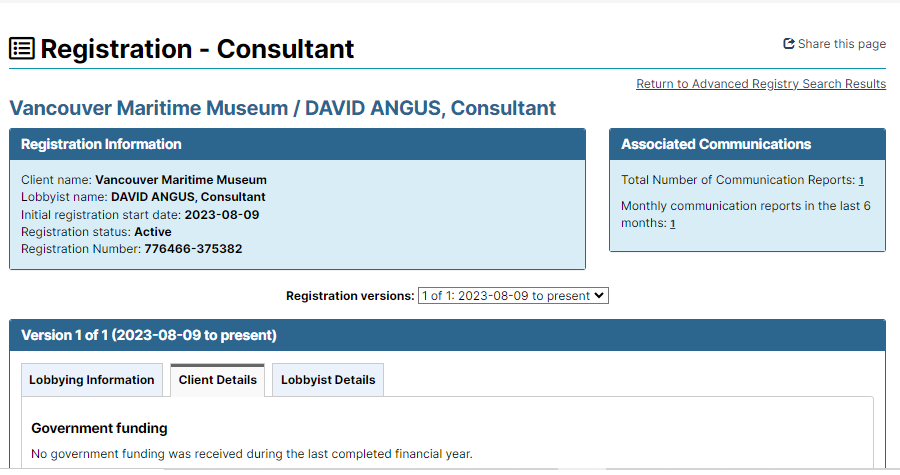Click the dropdown arrow on versions selector
The image size is (900, 475).
[599, 295]
